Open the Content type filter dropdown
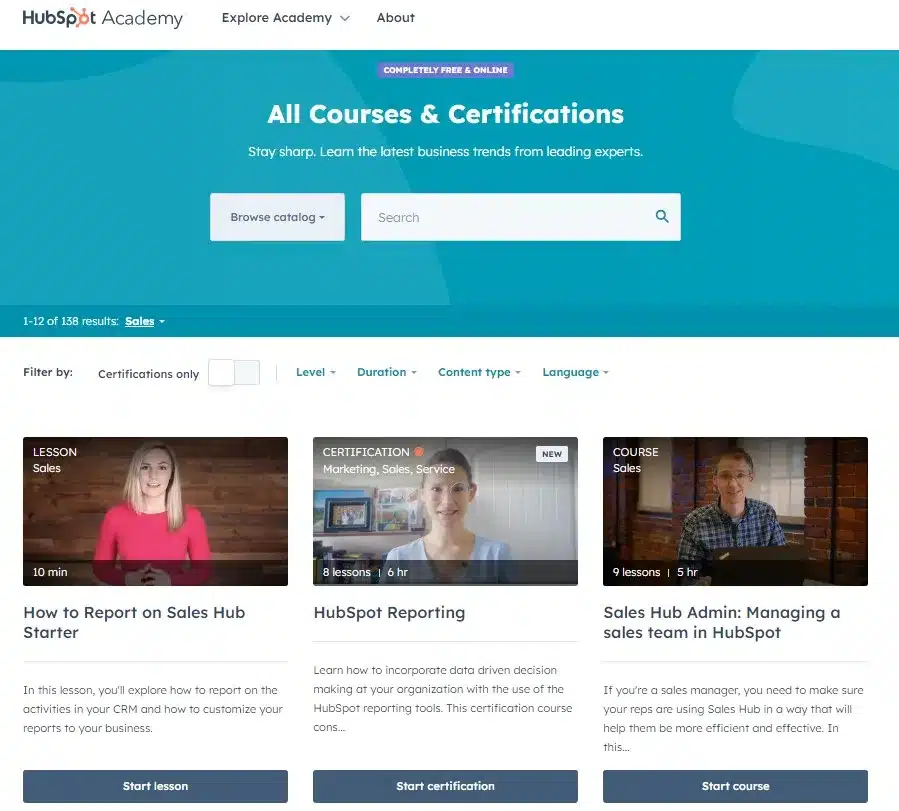This screenshot has height=811, width=899. click(479, 372)
